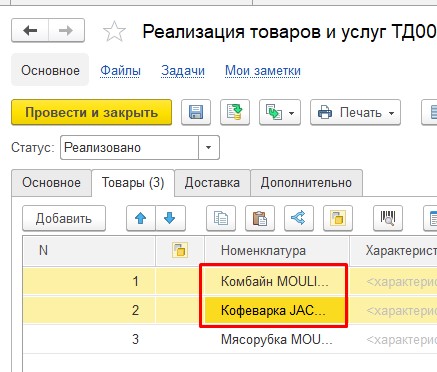Open the Статус dropdown arrow

[209, 147]
